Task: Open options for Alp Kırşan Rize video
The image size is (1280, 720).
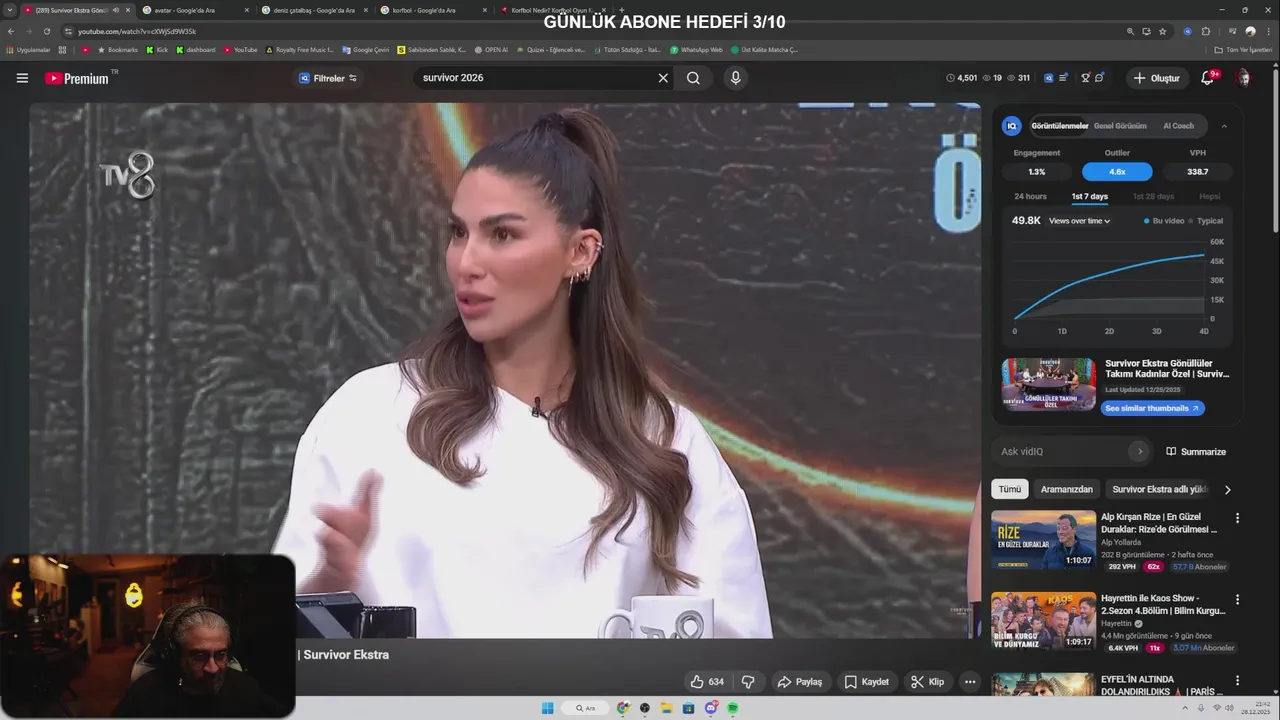Action: pos(1237,518)
